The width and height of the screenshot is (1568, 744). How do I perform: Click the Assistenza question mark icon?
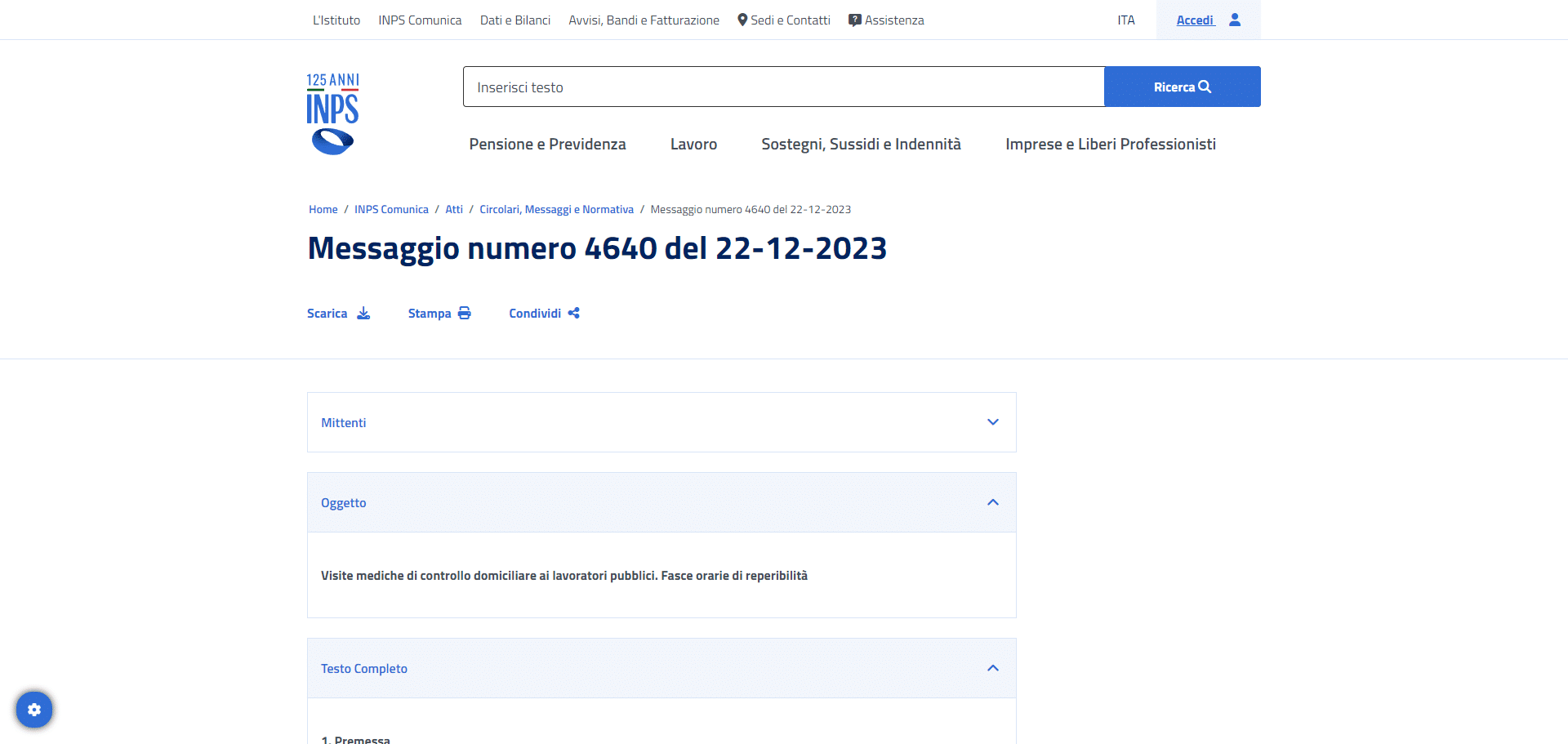pos(854,20)
